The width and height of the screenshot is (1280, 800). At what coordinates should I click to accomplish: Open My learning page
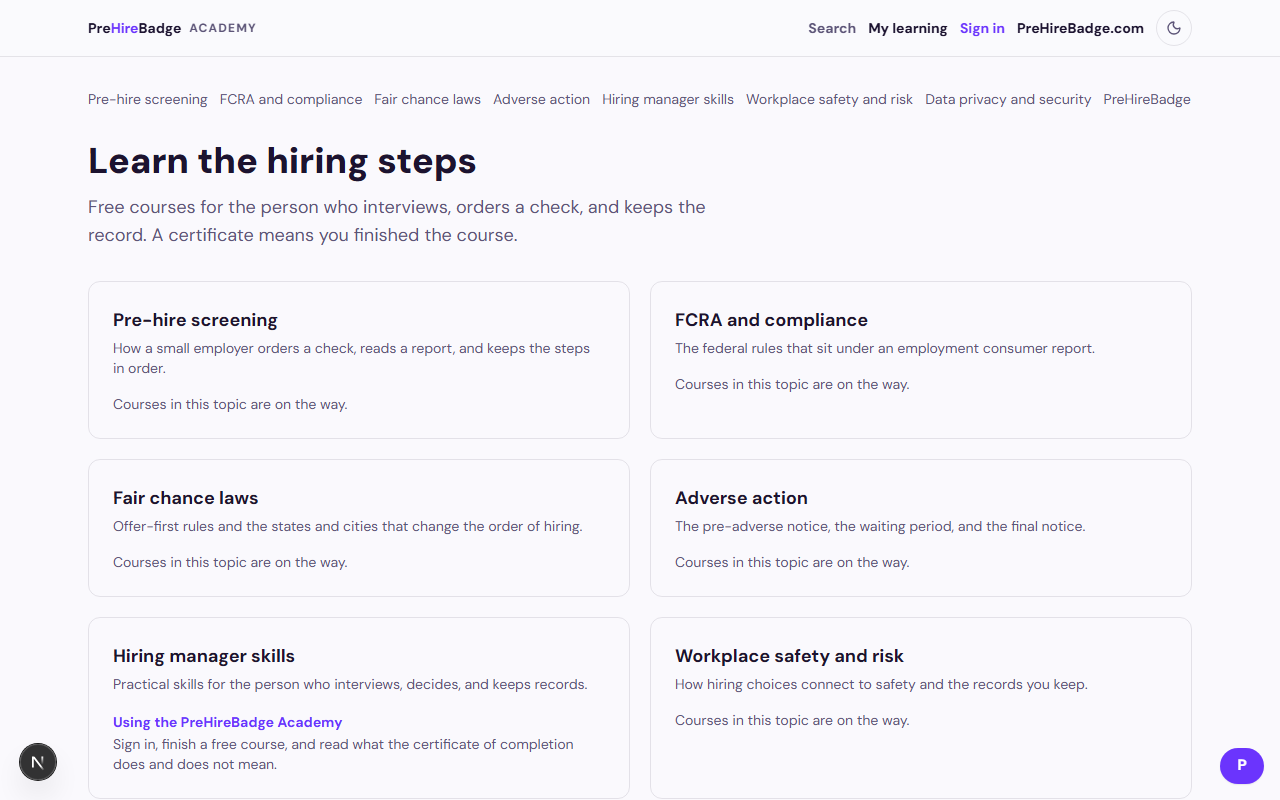pos(908,28)
